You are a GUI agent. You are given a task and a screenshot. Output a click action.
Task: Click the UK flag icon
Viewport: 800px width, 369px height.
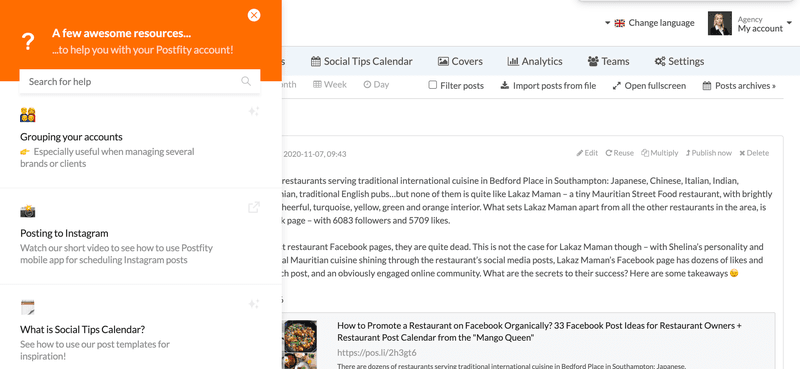(x=620, y=23)
